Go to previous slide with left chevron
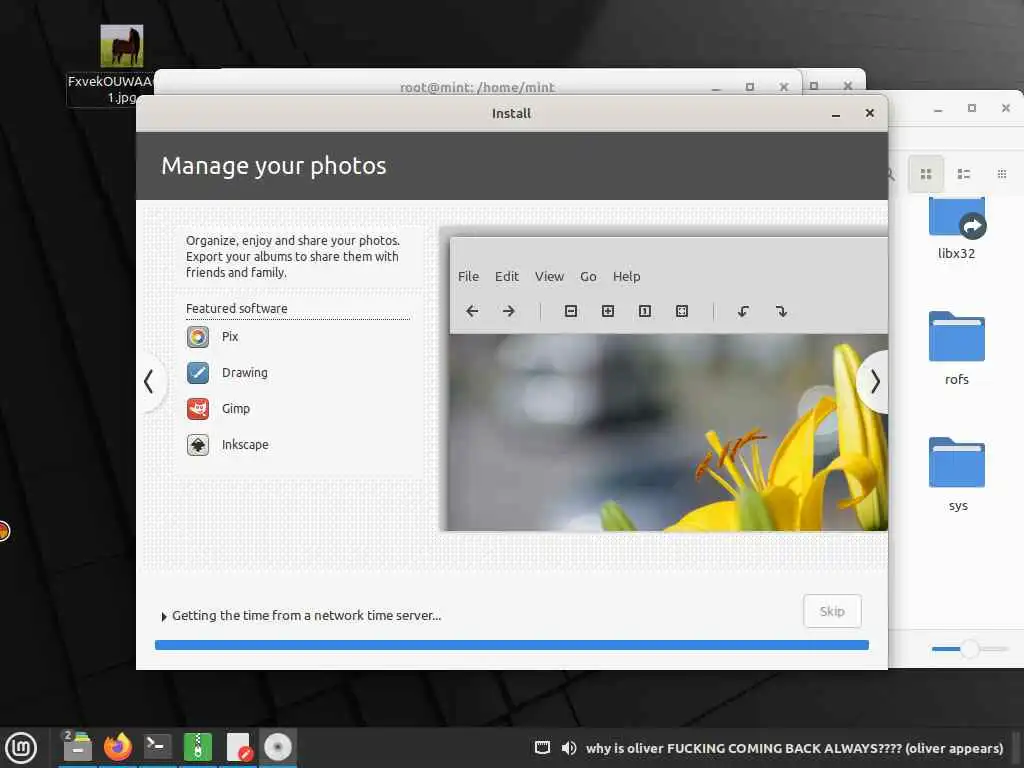 tap(150, 381)
